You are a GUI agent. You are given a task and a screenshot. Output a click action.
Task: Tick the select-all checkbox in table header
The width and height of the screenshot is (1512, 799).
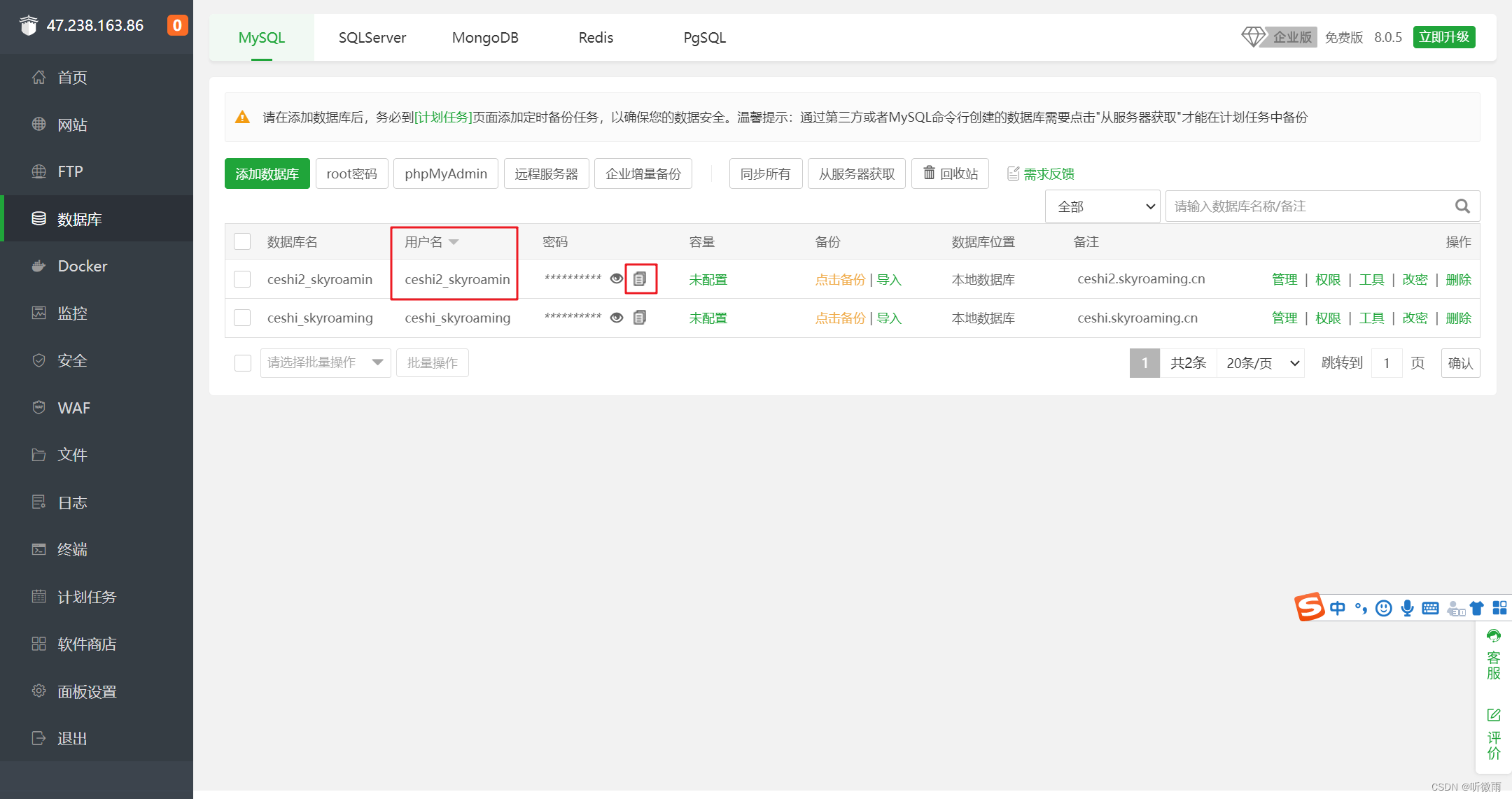click(242, 241)
